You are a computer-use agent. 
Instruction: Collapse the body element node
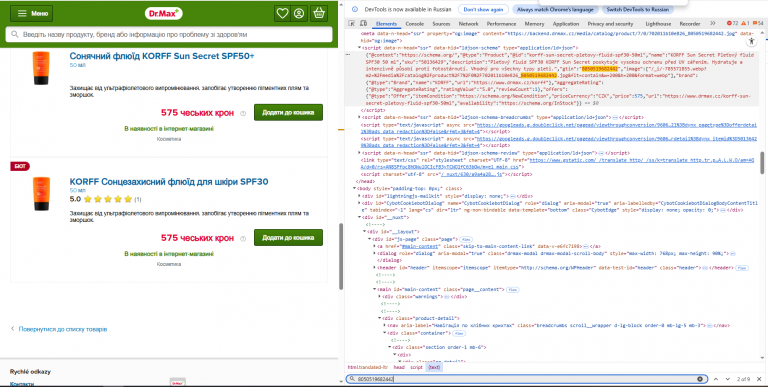pyautogui.click(x=355, y=188)
